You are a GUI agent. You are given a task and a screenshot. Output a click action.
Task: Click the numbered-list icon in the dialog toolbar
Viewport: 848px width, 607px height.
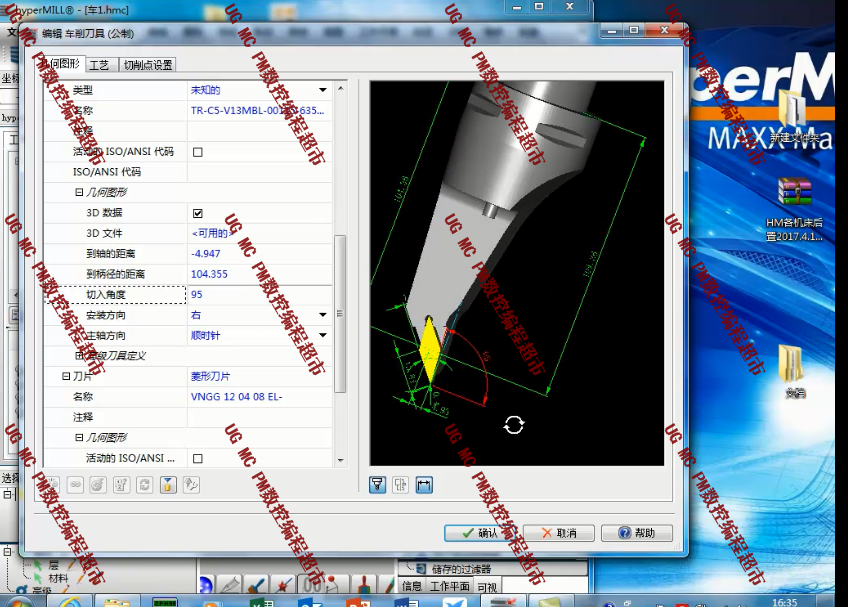pyautogui.click(x=121, y=484)
